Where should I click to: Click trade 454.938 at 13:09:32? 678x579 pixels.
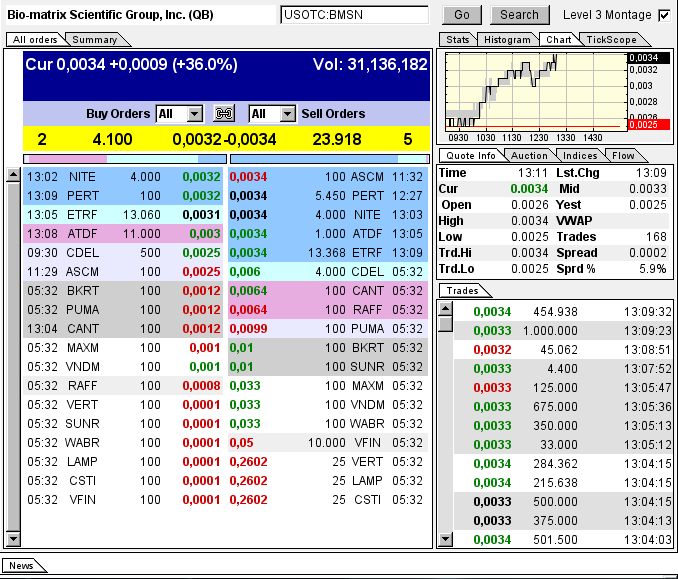coord(564,312)
